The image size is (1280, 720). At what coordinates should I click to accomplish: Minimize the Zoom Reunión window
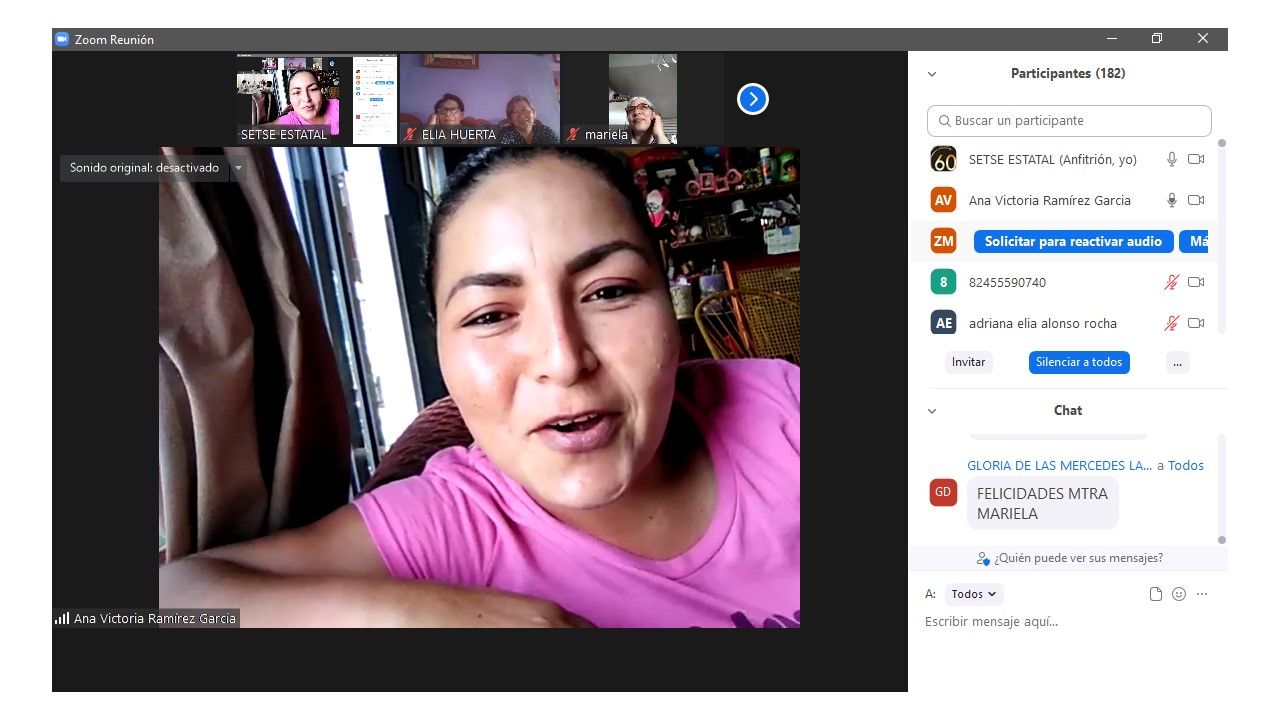click(x=1112, y=39)
